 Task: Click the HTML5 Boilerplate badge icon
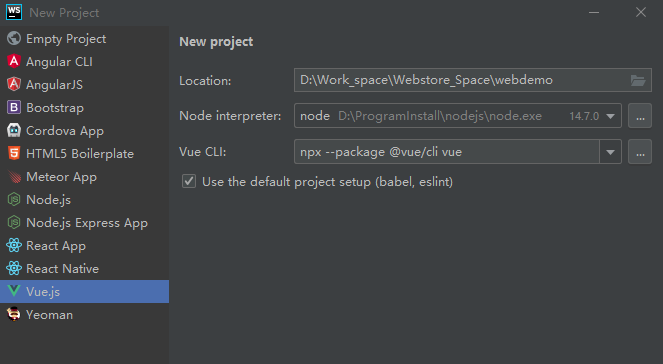tap(14, 153)
